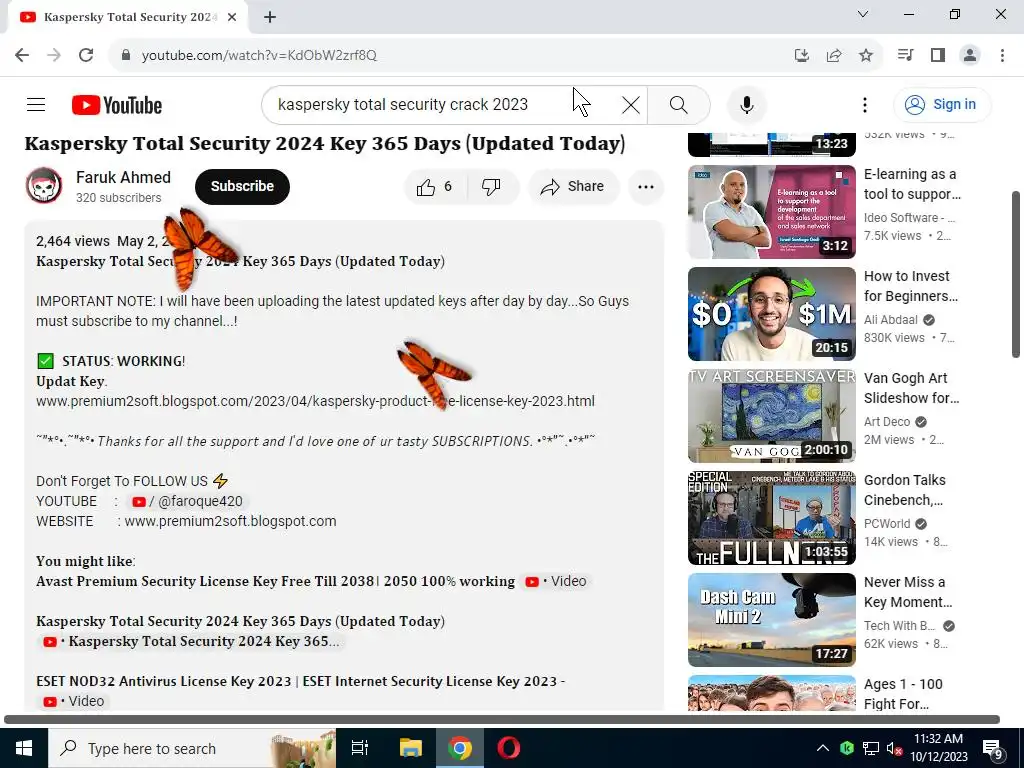Toggle Chrome side panel

938,55
